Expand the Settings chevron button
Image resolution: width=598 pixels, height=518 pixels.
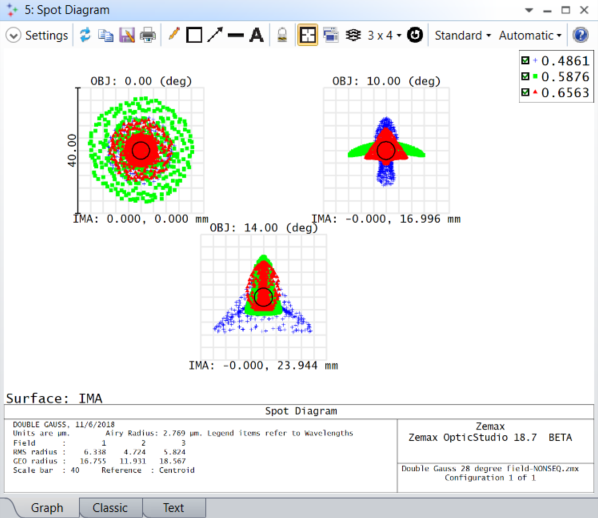pyautogui.click(x=13, y=35)
